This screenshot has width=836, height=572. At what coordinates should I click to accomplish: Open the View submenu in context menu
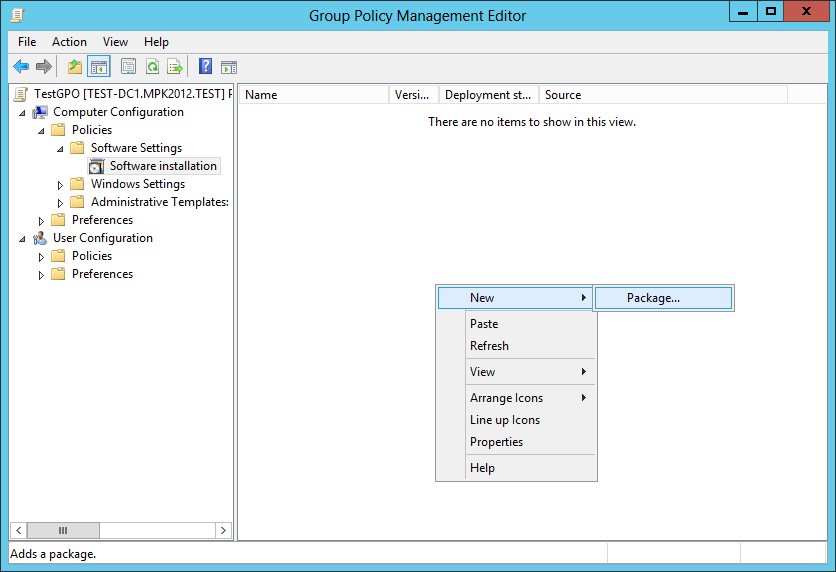(x=516, y=372)
